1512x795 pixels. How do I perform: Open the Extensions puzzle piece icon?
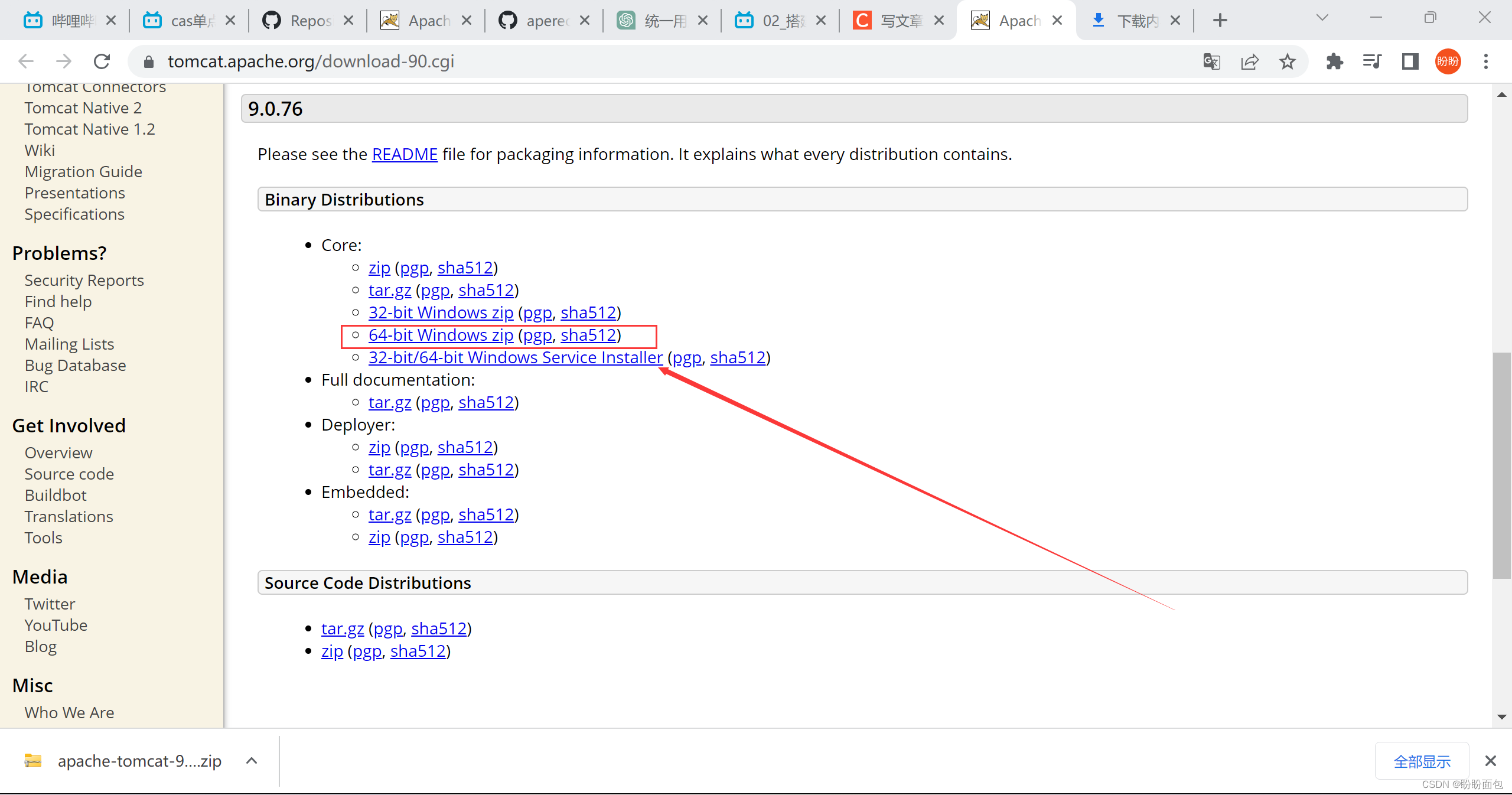coord(1334,61)
